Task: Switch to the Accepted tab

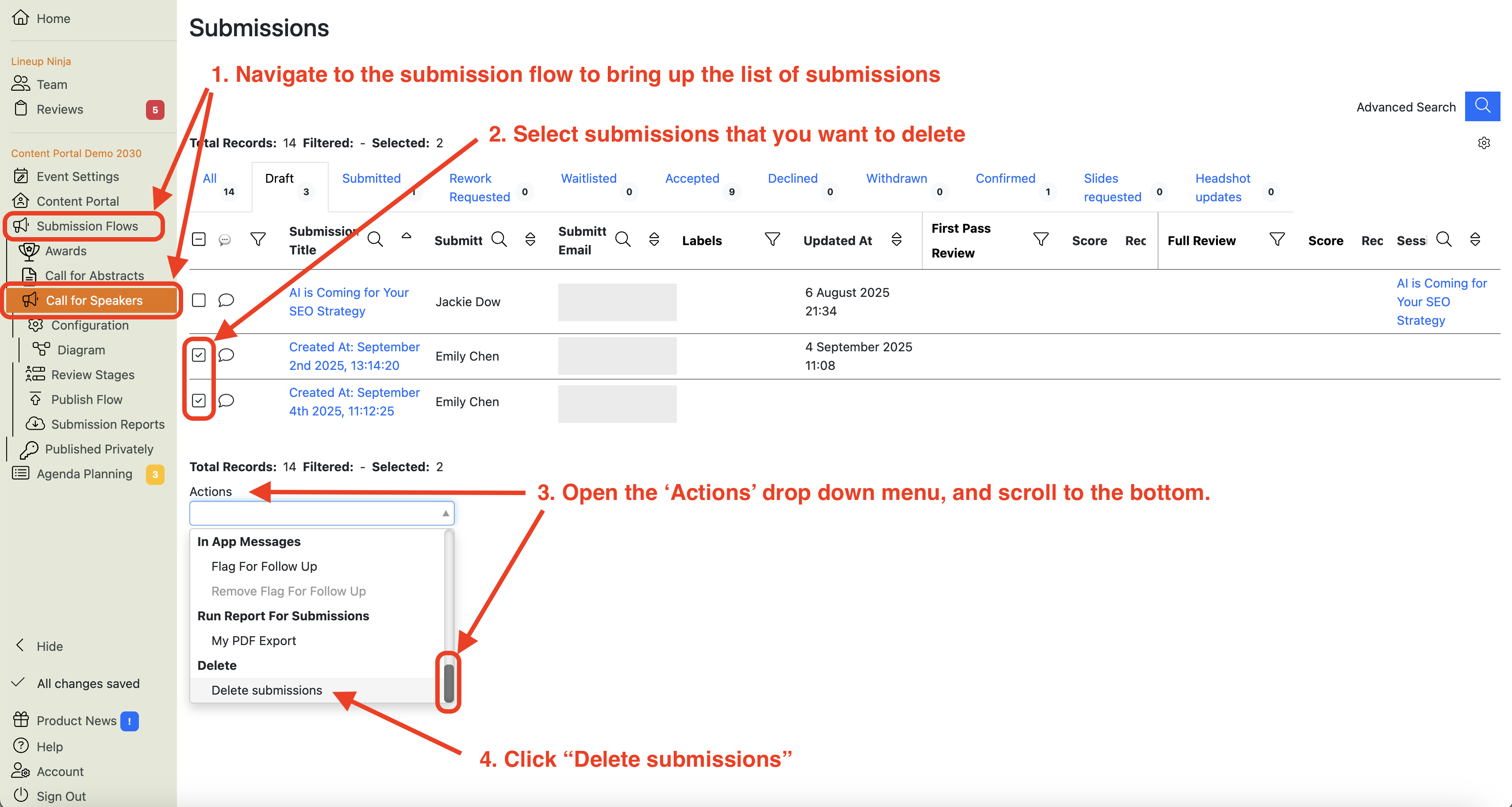Action: click(691, 178)
